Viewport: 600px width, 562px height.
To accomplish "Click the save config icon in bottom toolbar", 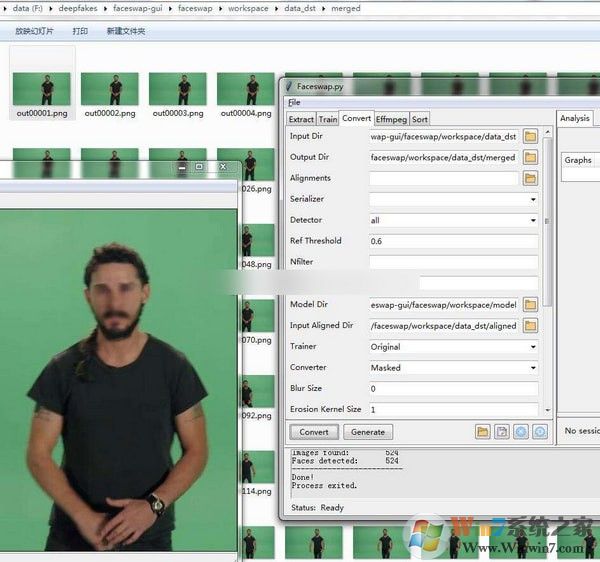I will [502, 432].
